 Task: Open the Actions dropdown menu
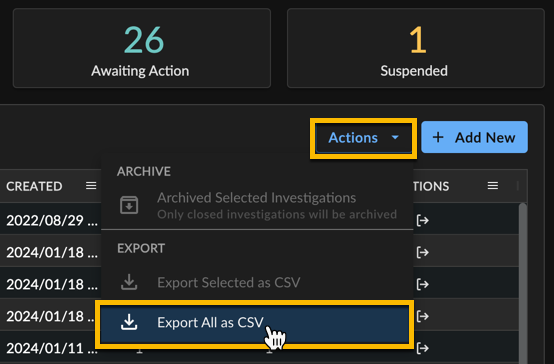coord(364,138)
